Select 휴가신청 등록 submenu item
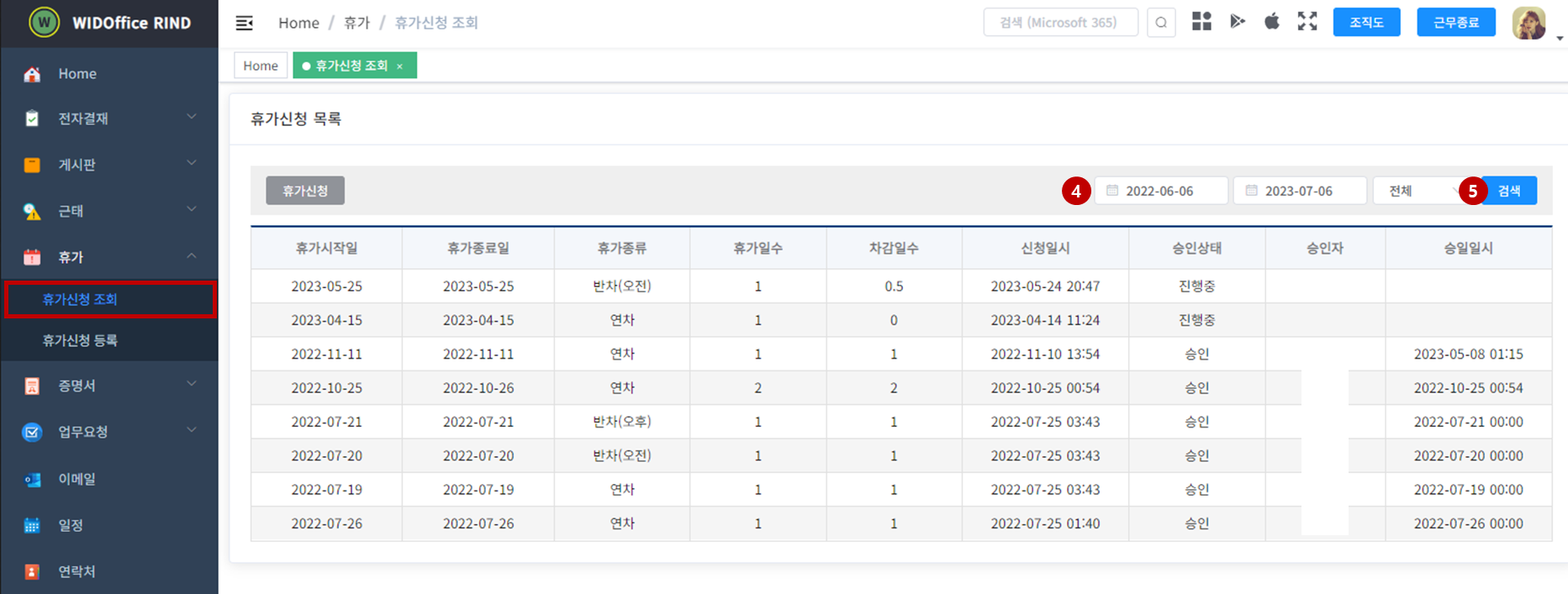The height and width of the screenshot is (594, 1568). 80,340
